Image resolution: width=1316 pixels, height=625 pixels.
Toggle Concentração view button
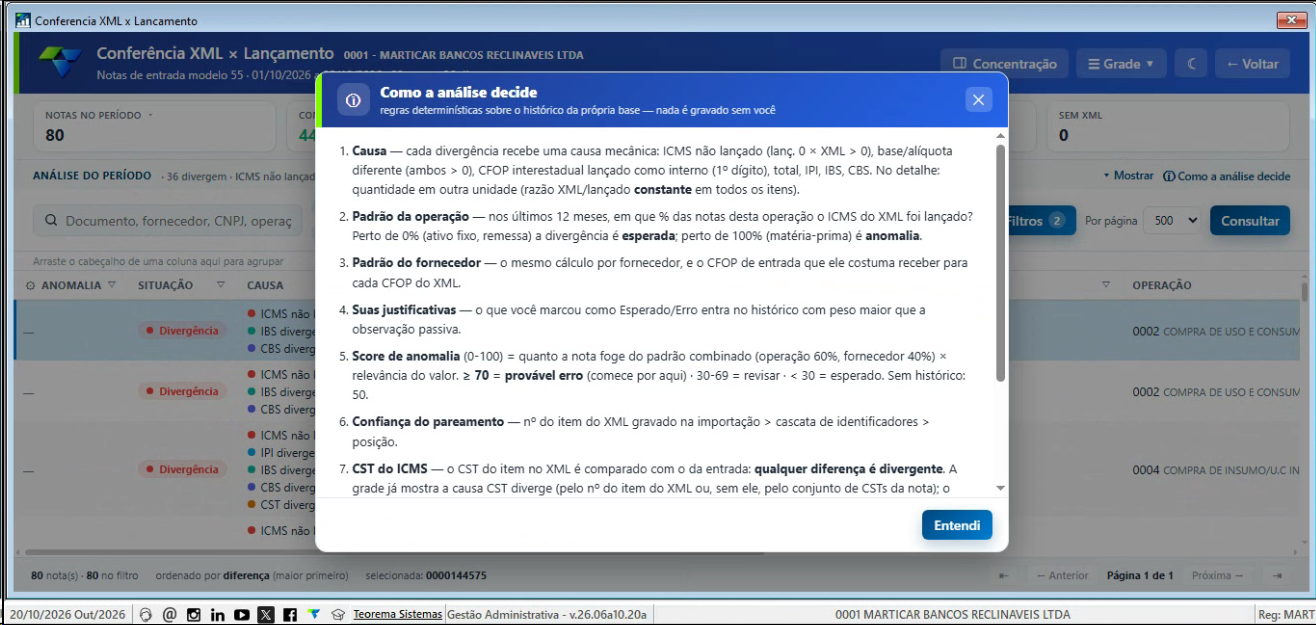tap(1004, 63)
